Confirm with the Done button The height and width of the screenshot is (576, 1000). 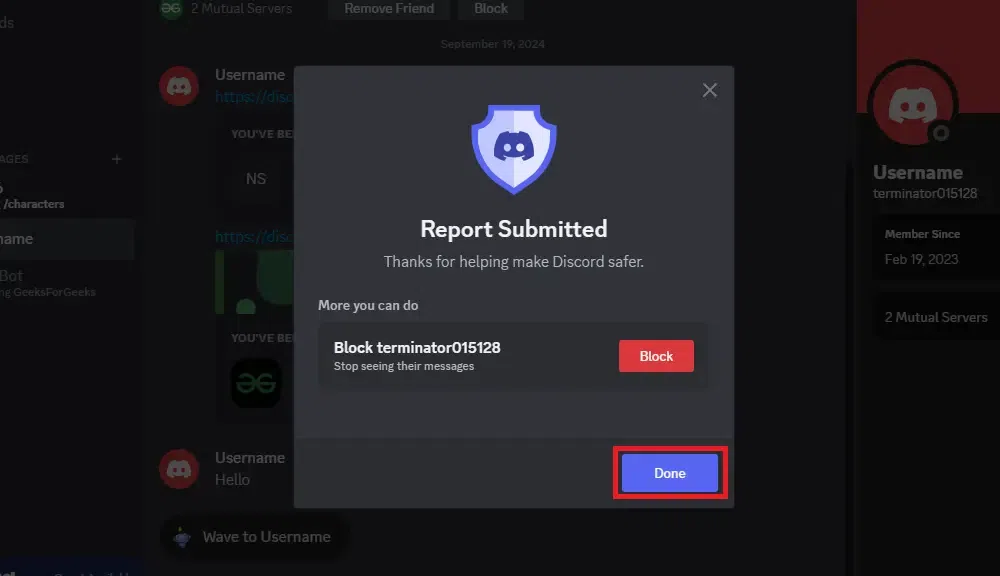670,473
